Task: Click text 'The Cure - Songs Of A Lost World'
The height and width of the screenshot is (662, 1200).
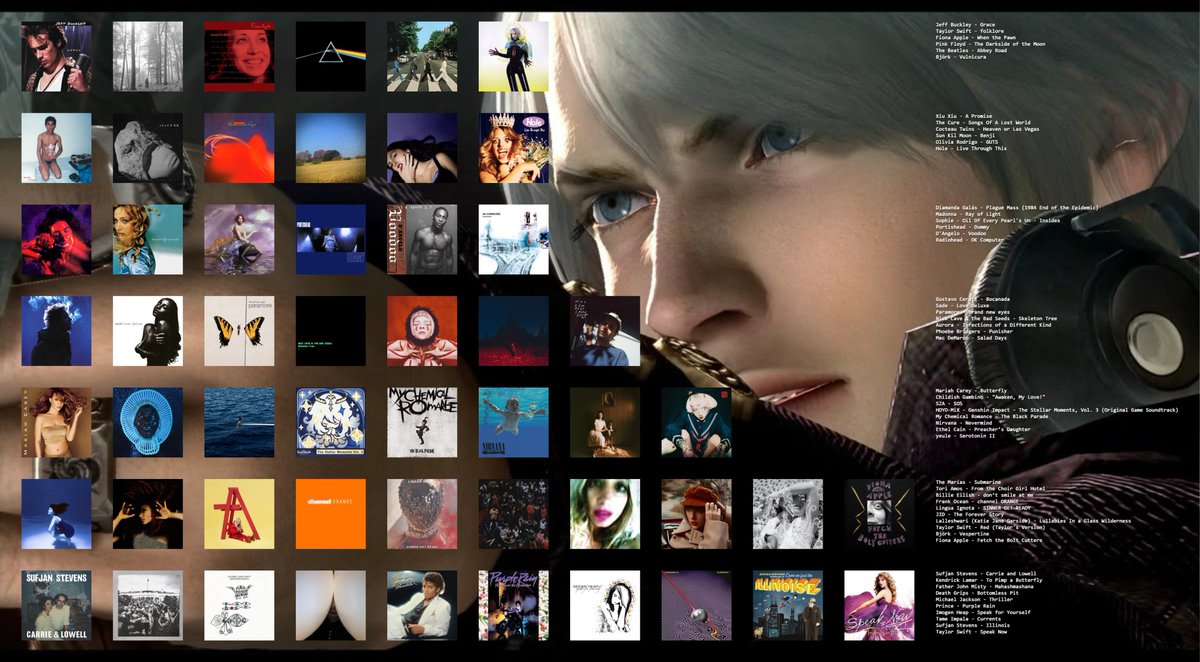Action: click(x=983, y=123)
